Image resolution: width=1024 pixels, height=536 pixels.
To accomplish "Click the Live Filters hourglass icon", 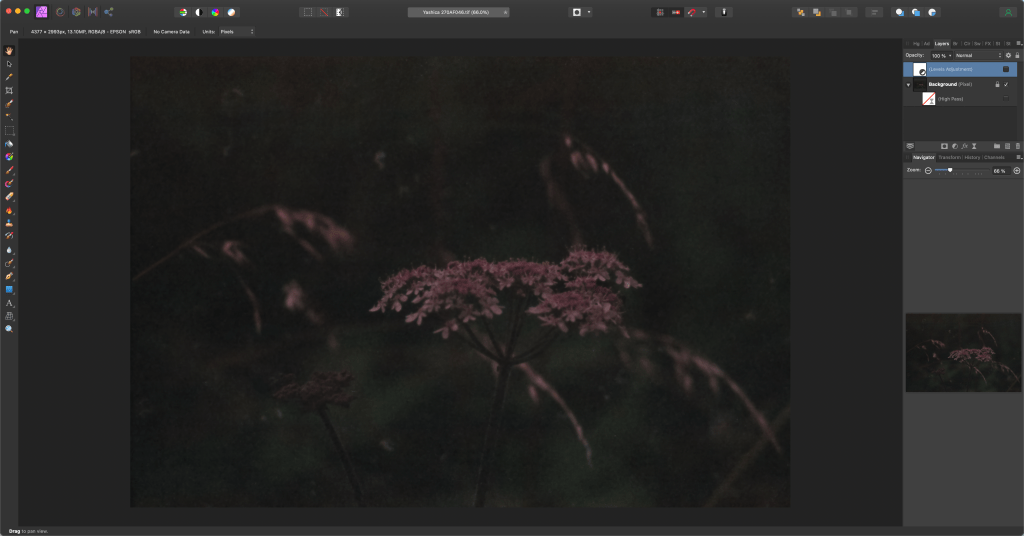I will 974,146.
